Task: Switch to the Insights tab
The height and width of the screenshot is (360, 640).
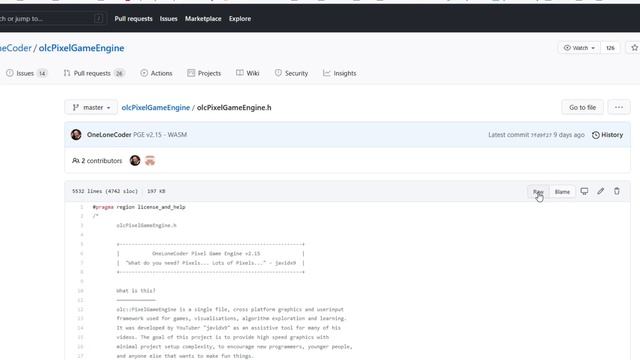Action: tap(340, 73)
